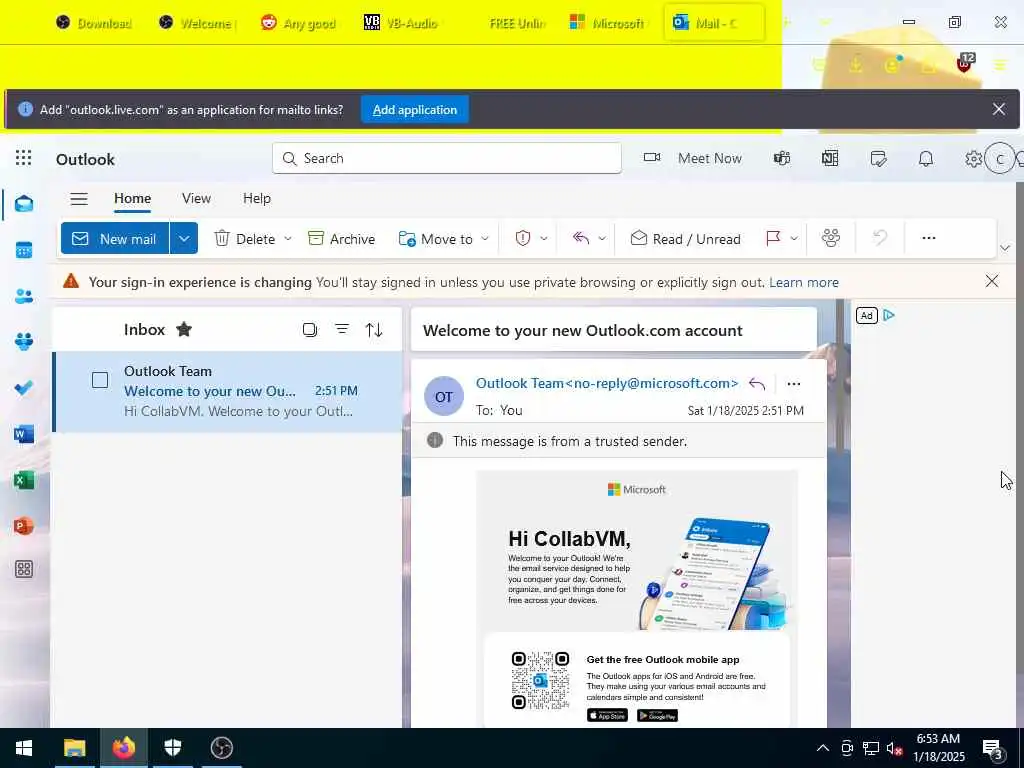1024x768 pixels.
Task: Switch to the Home ribbon tab
Action: tap(133, 199)
